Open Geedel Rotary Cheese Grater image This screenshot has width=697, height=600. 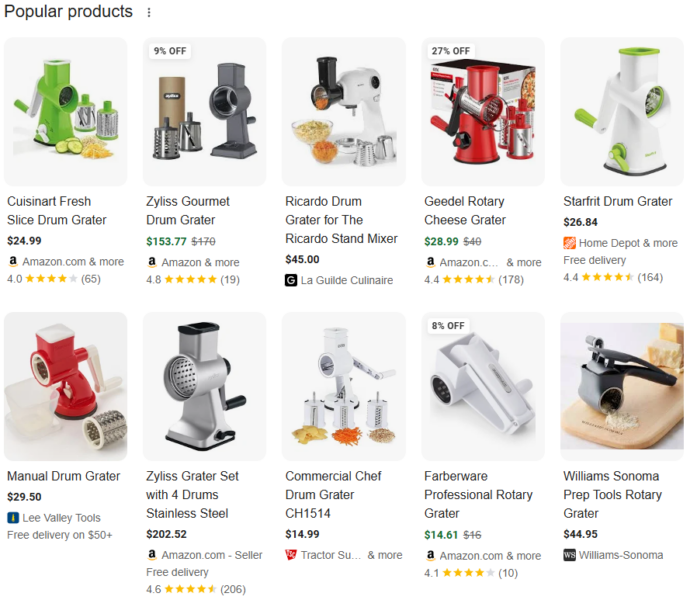click(x=483, y=112)
